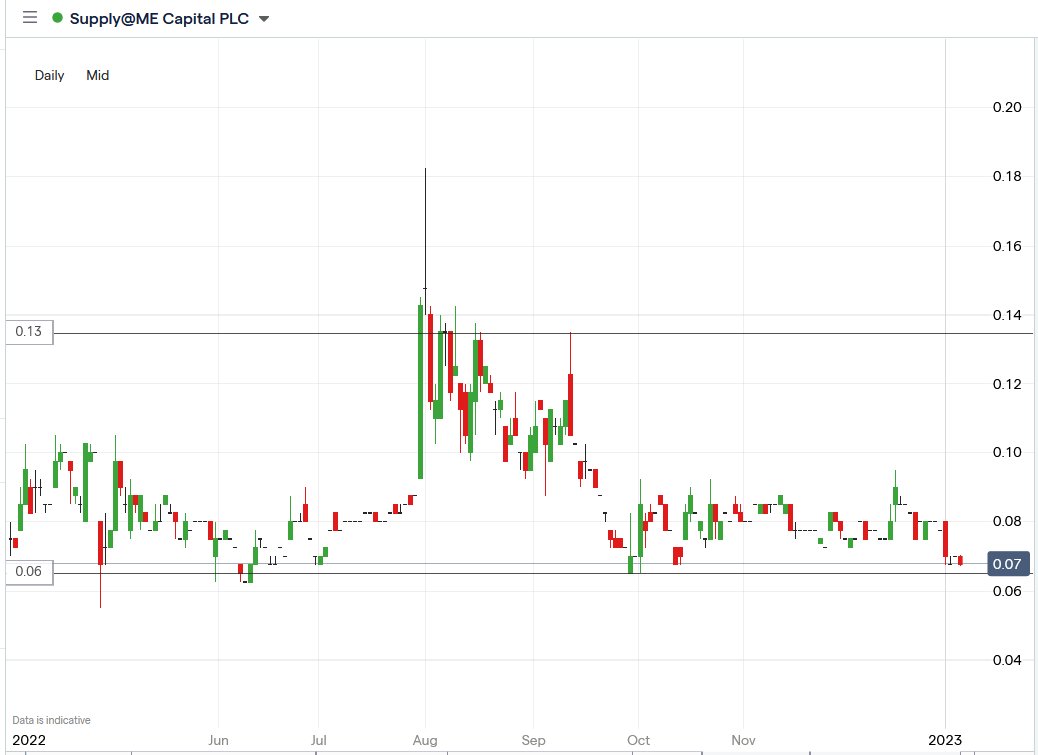Click the 0.20 price axis label
This screenshot has width=1038, height=755.
[1007, 107]
